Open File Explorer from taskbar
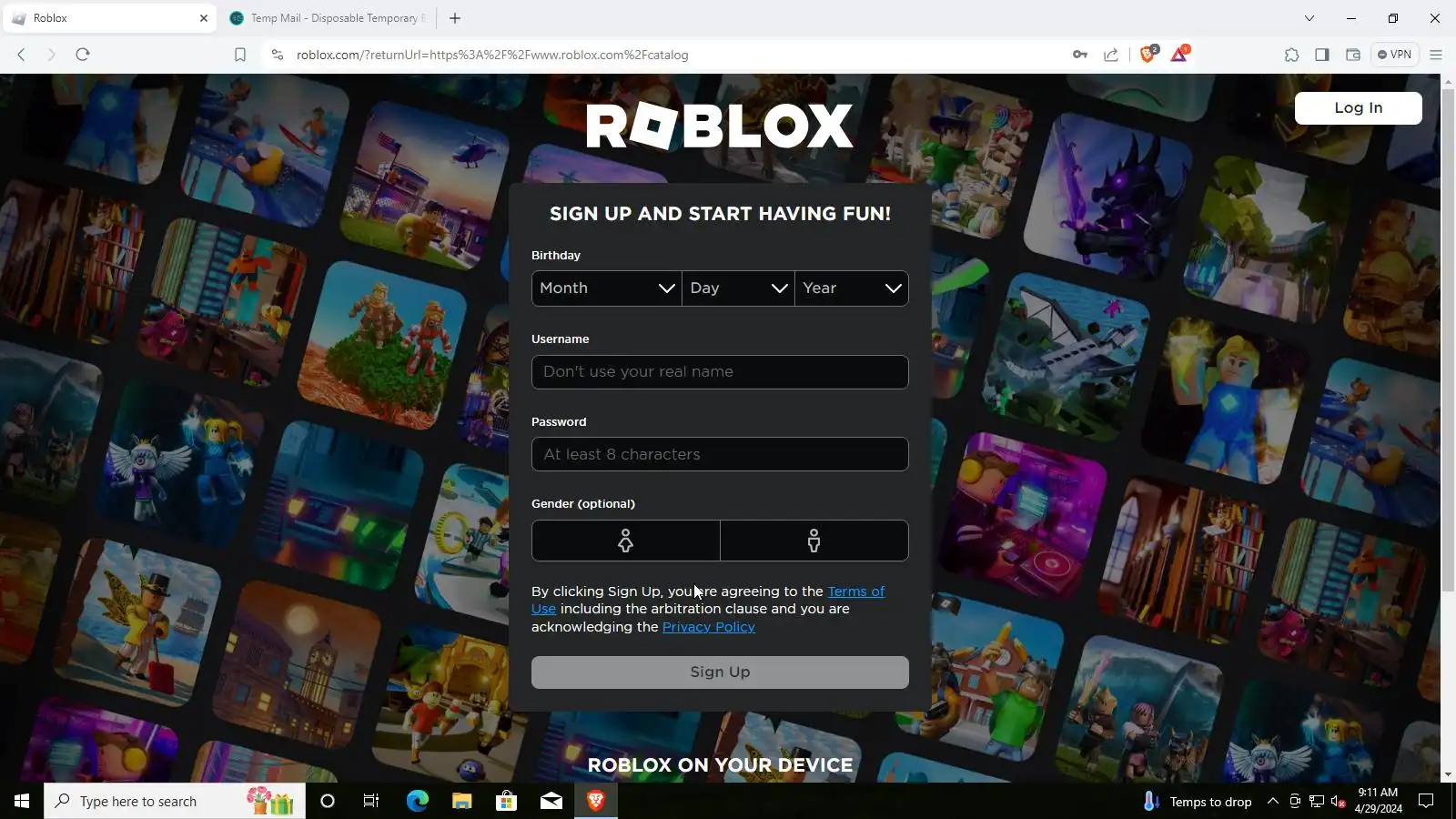The width and height of the screenshot is (1456, 819). tap(461, 801)
